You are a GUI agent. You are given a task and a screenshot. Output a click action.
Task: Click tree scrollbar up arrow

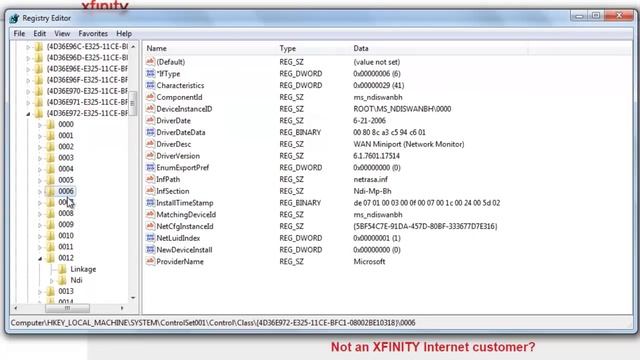point(133,46)
